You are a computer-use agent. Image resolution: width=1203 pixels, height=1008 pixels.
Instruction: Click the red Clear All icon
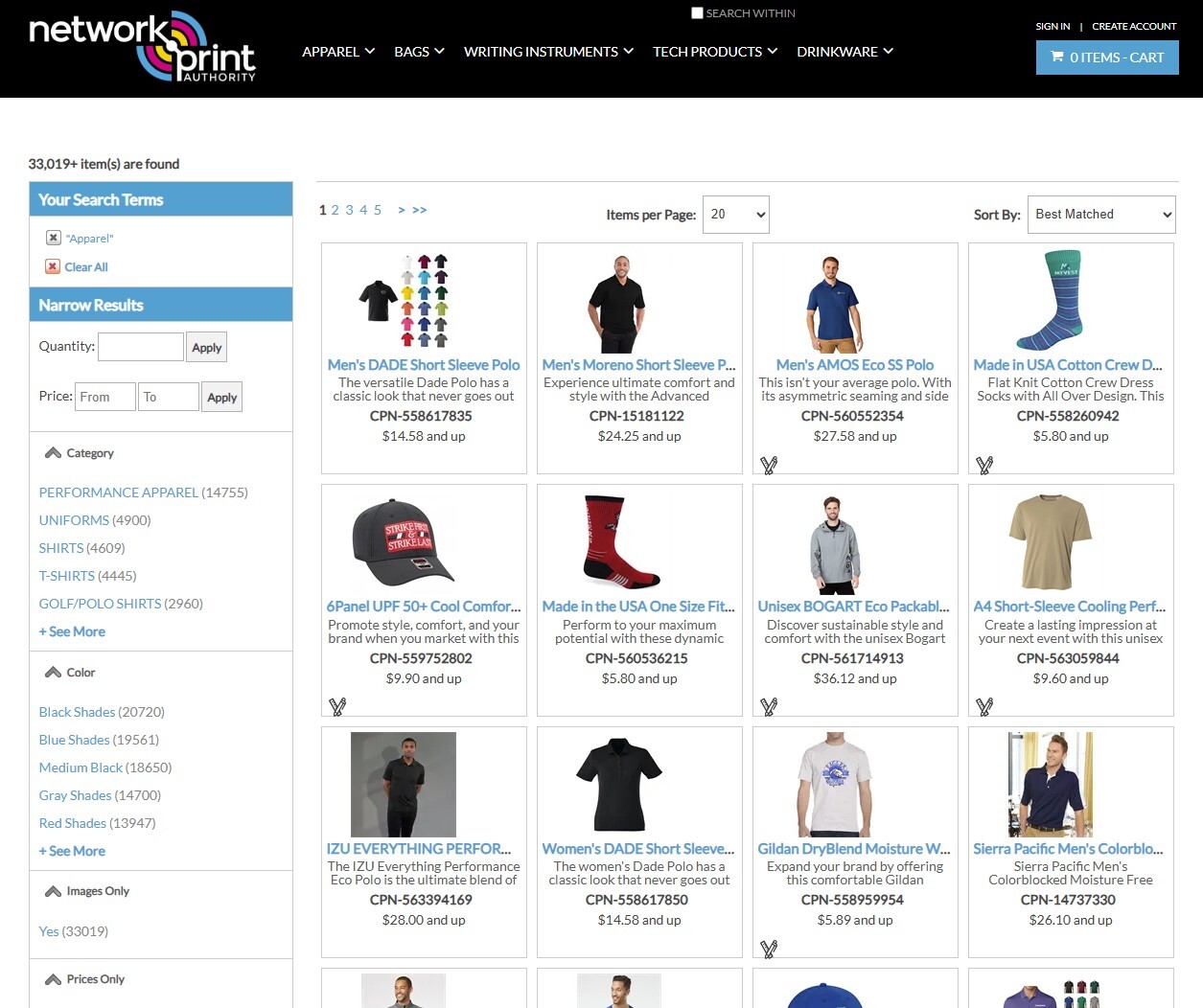pos(54,267)
